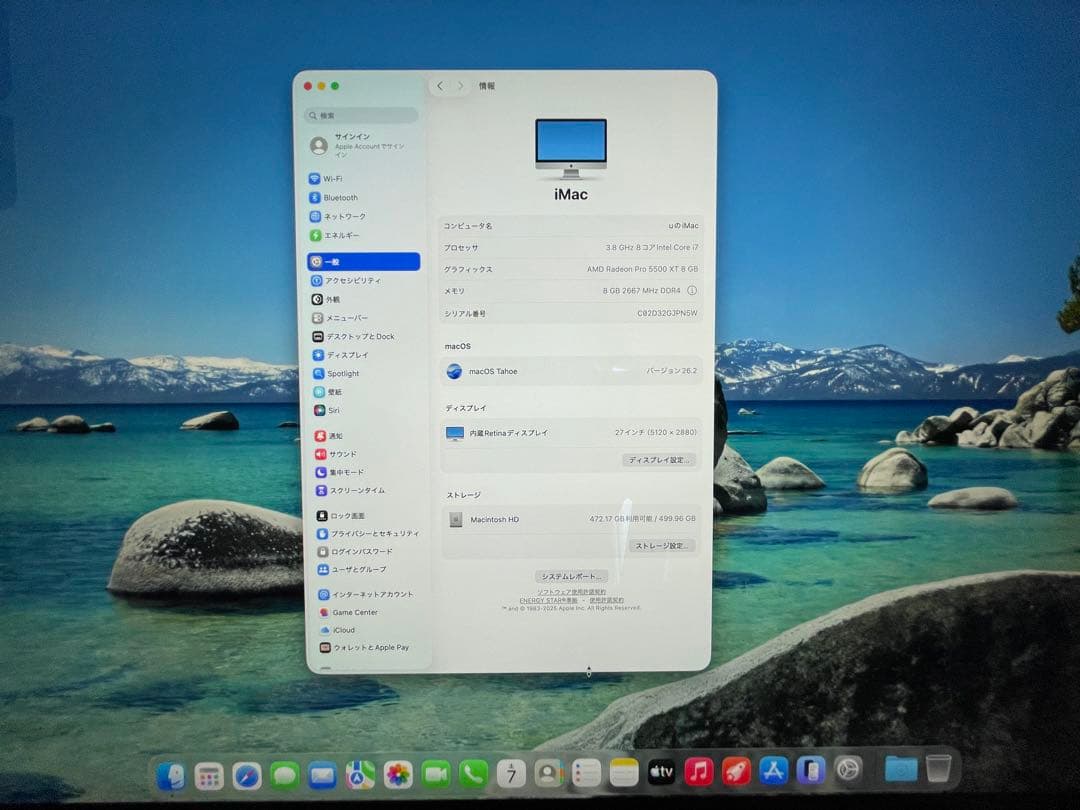Open the ソフトウェア使用許諾契約 link
The height and width of the screenshot is (810, 1080).
pyautogui.click(x=572, y=592)
